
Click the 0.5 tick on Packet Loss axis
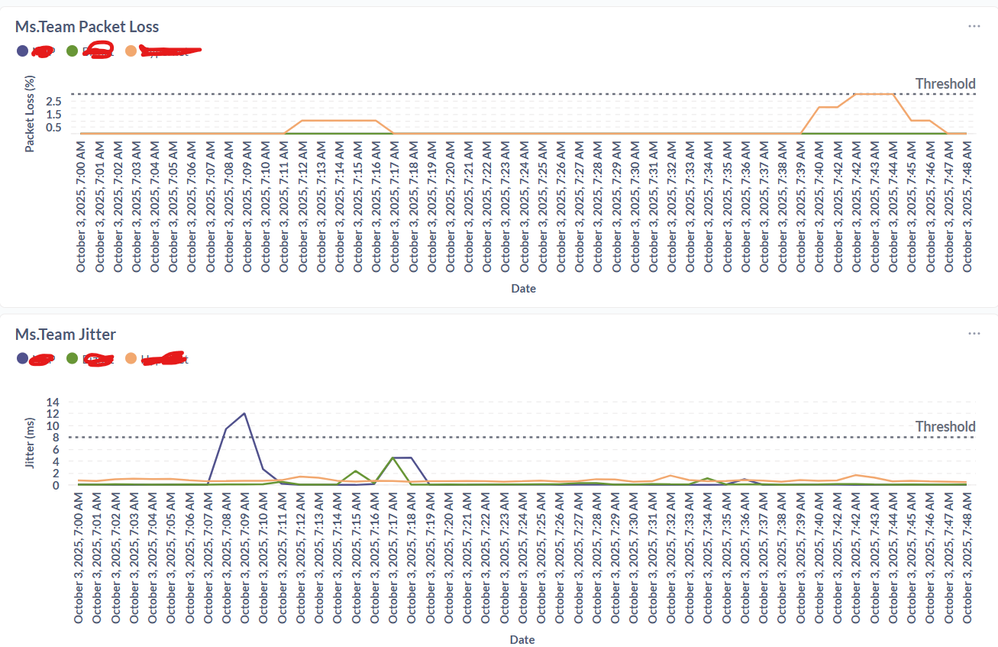pyautogui.click(x=54, y=127)
